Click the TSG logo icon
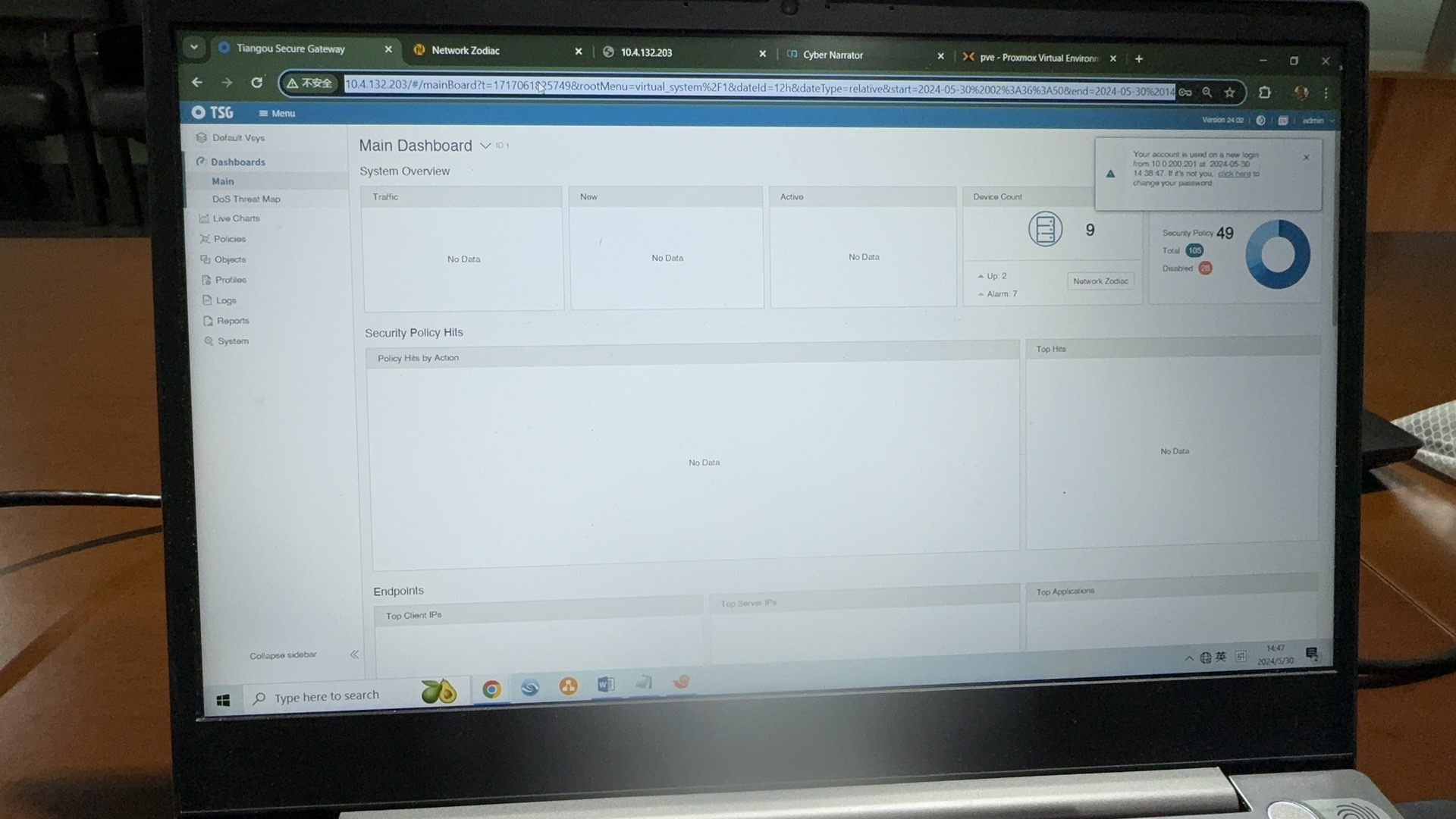1456x819 pixels. [199, 112]
